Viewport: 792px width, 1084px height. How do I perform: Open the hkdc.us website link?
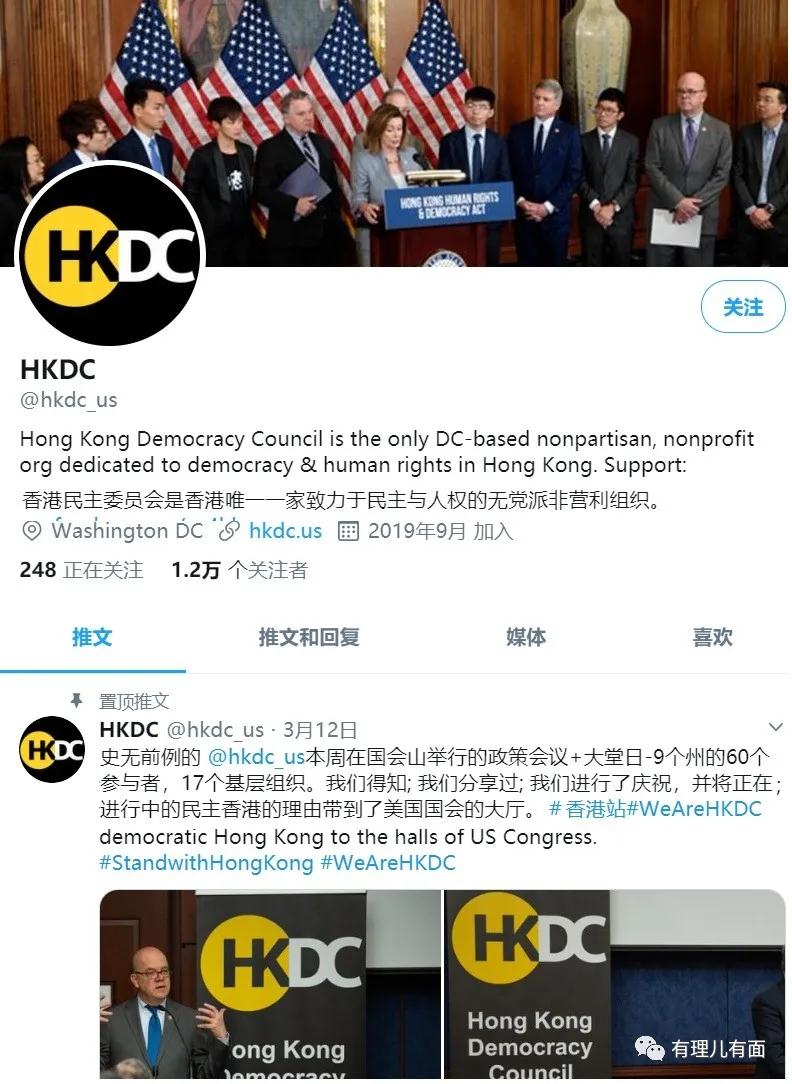(x=285, y=531)
